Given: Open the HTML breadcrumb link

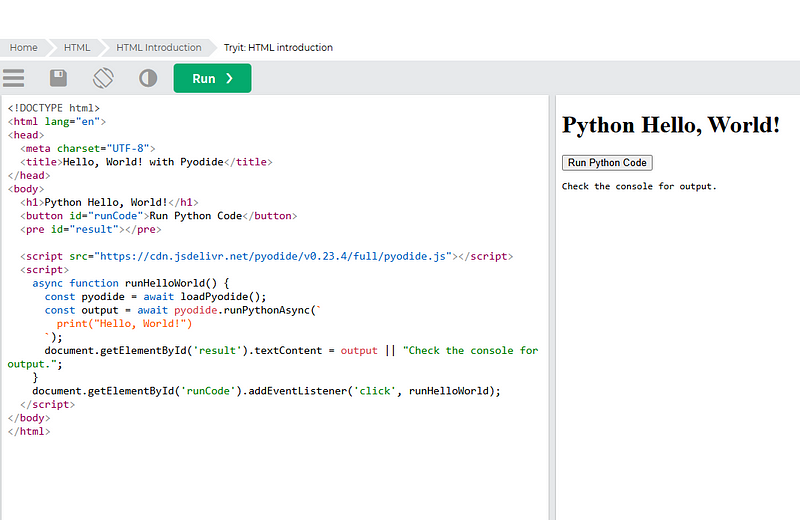Looking at the screenshot, I should point(77,47).
